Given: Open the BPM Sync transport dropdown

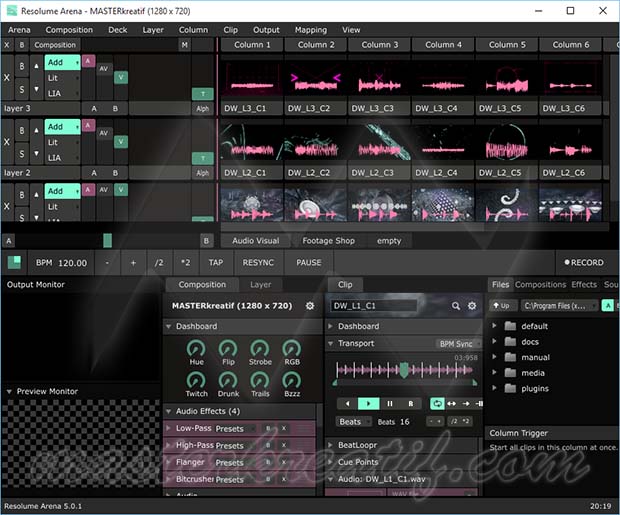Looking at the screenshot, I should tap(458, 344).
